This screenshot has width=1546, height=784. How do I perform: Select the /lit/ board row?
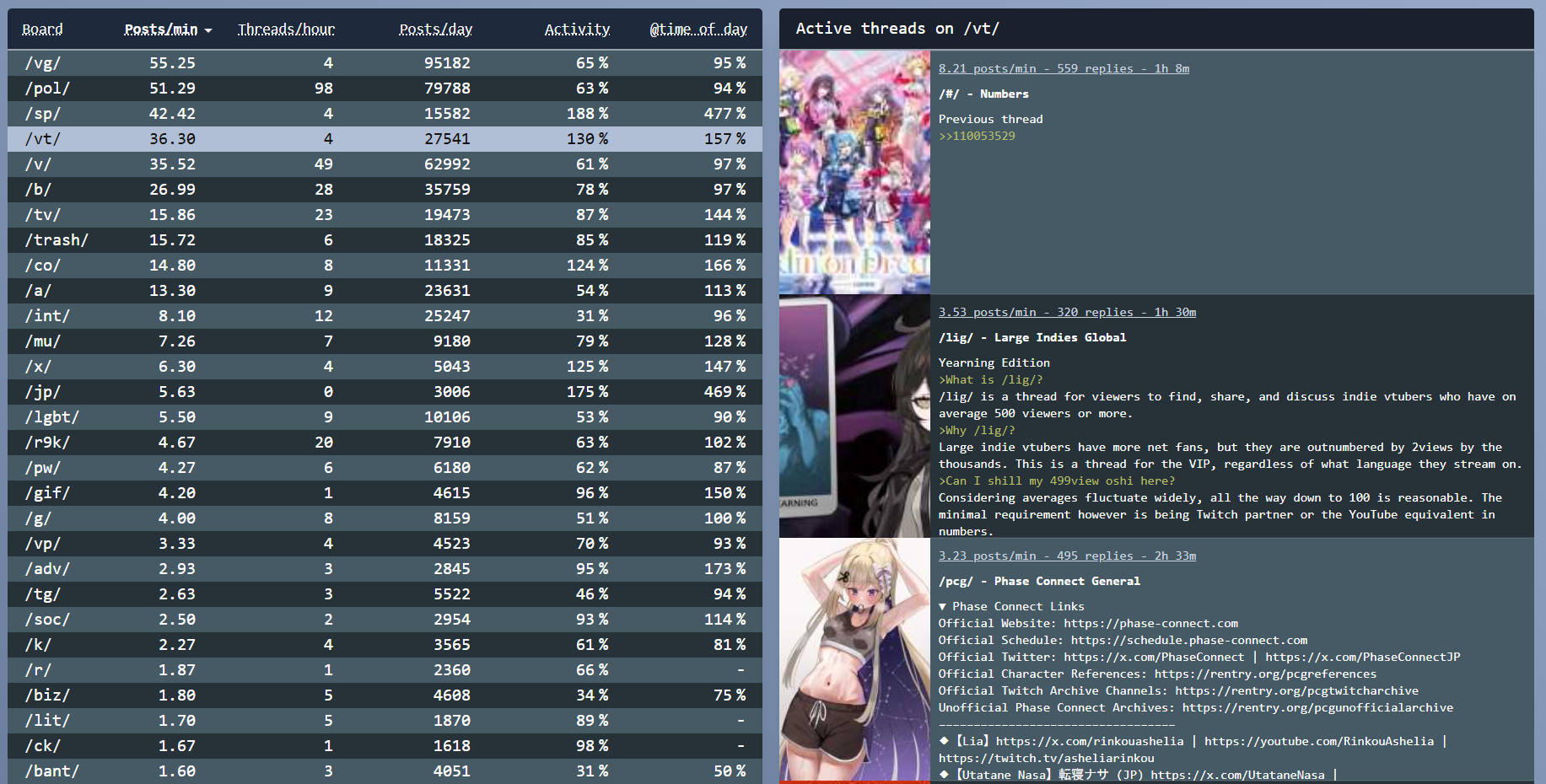(x=385, y=721)
